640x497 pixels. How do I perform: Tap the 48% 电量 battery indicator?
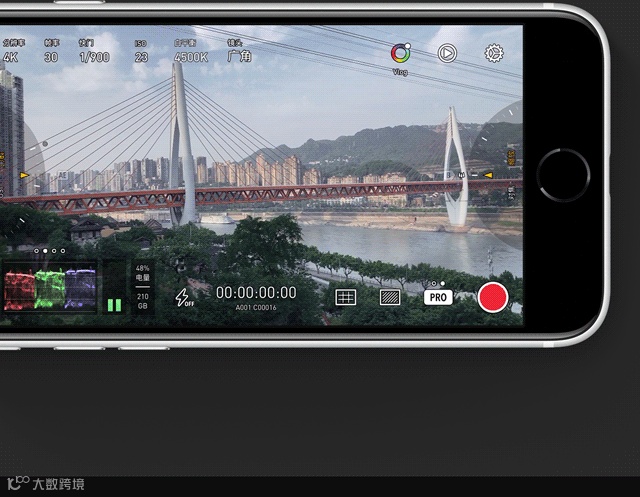click(x=142, y=273)
